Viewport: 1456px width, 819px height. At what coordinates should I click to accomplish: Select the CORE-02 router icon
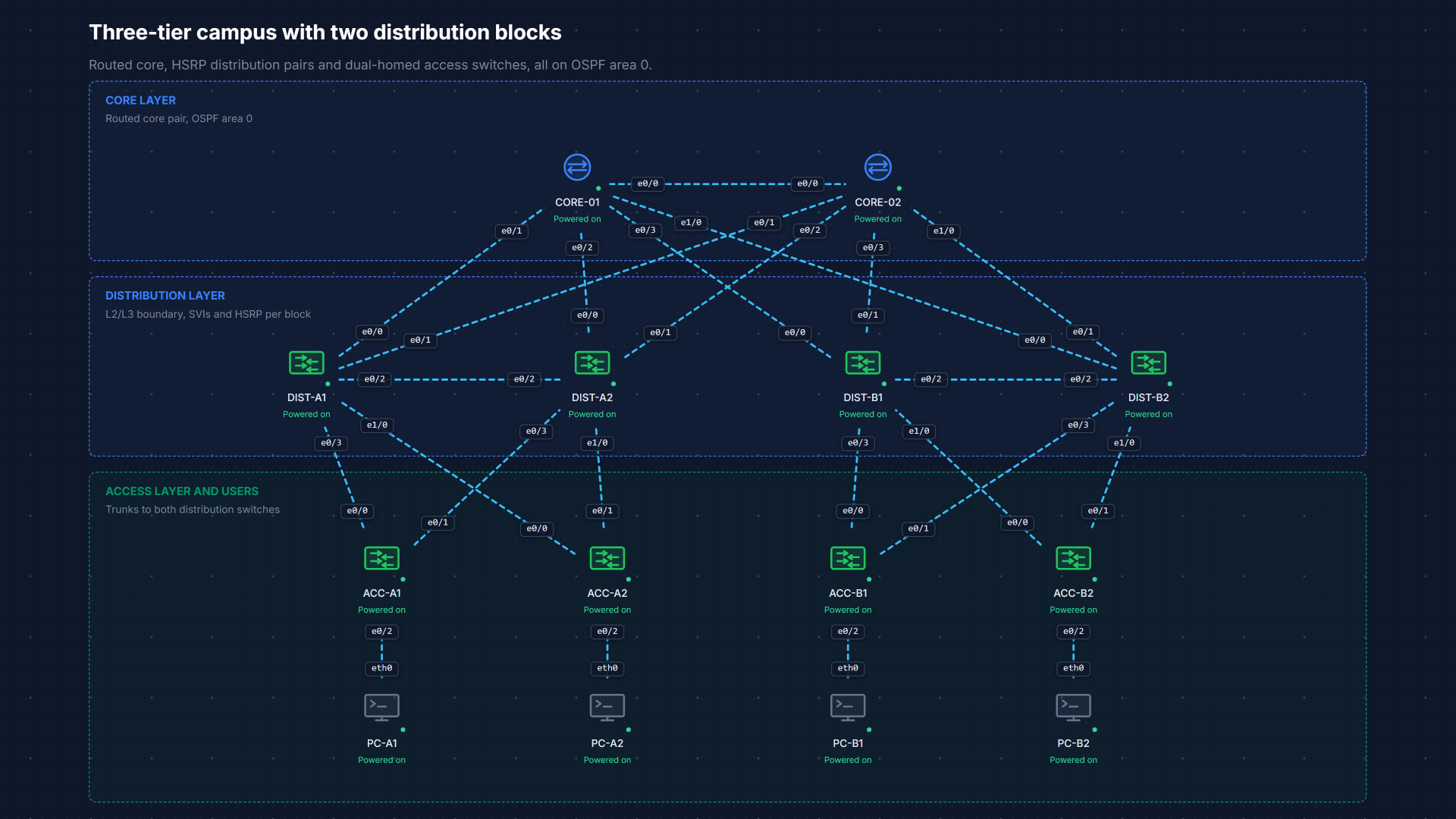878,168
